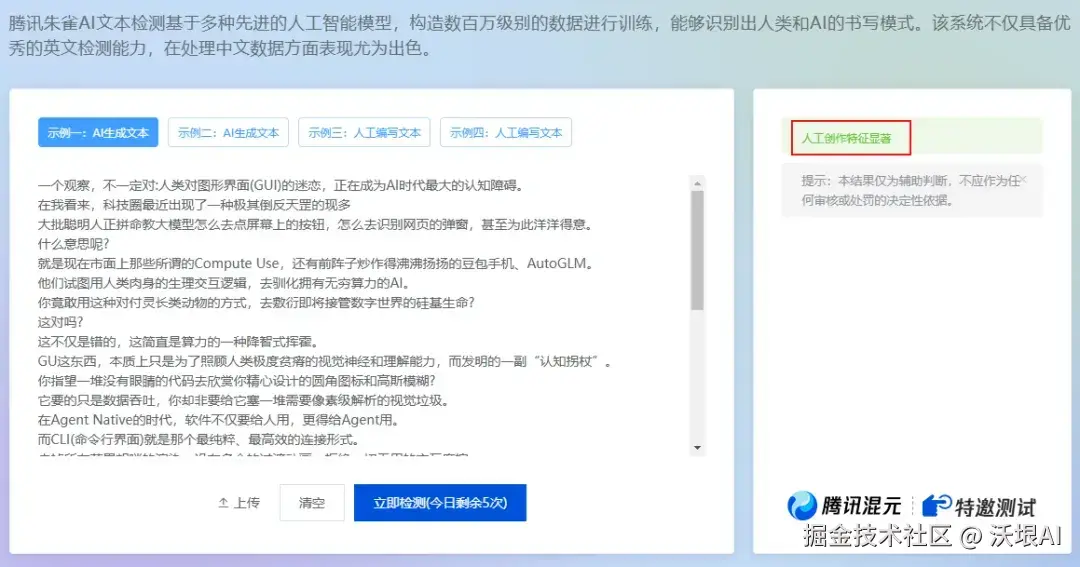Select the 示例二：AI生成文本 tab
The image size is (1080, 567).
228,132
